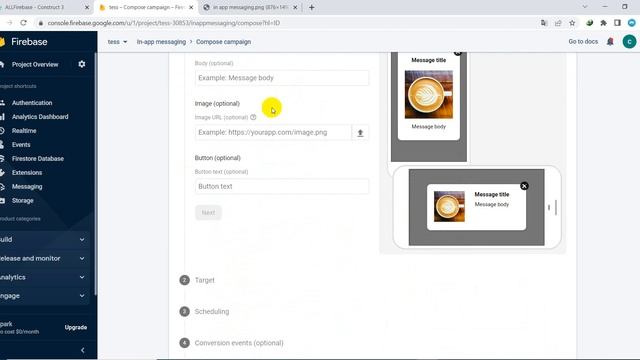640x360 pixels.
Task: Open Authentication in the sidebar
Action: pyautogui.click(x=32, y=103)
